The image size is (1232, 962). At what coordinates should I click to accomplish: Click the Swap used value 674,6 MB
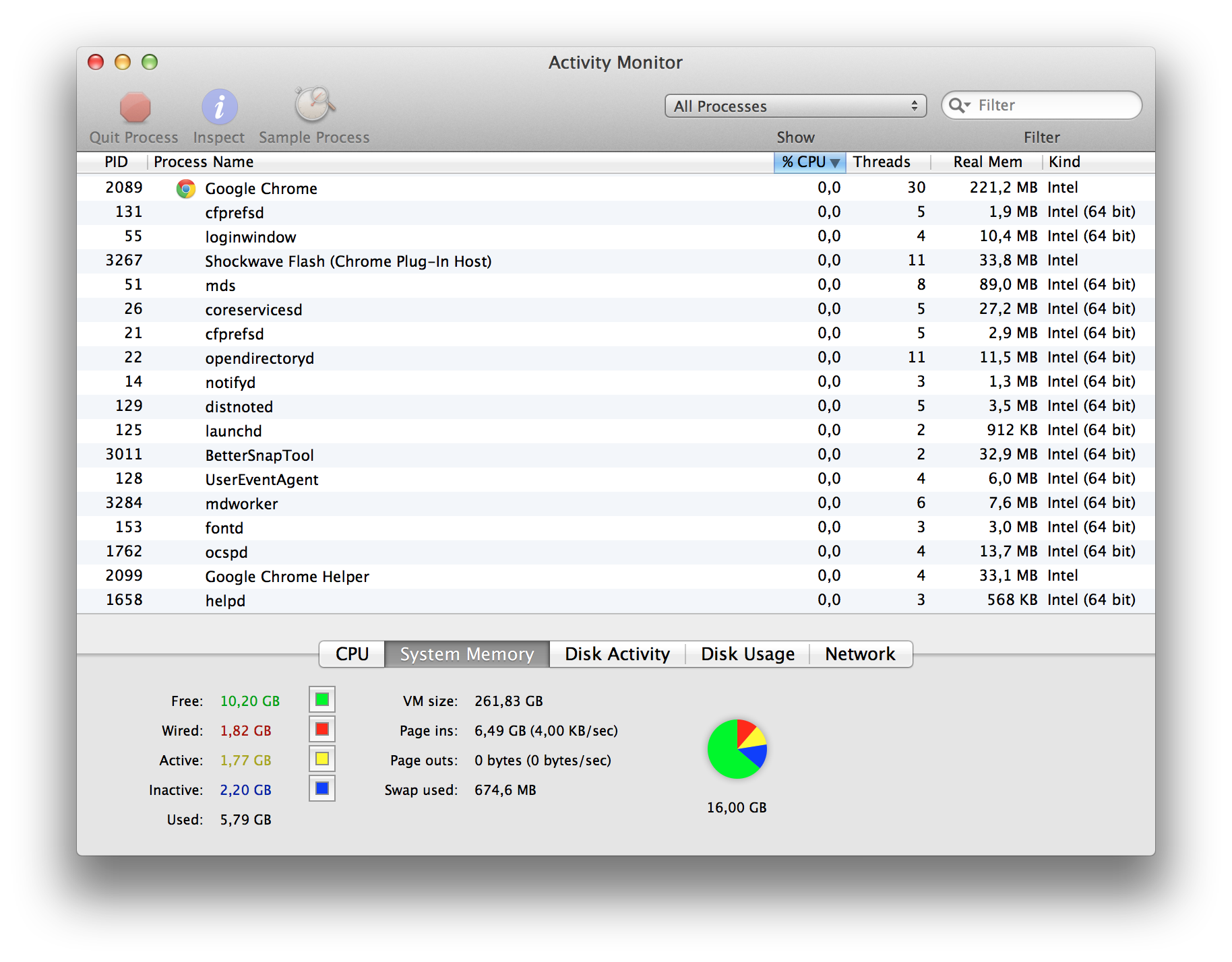pos(505,790)
